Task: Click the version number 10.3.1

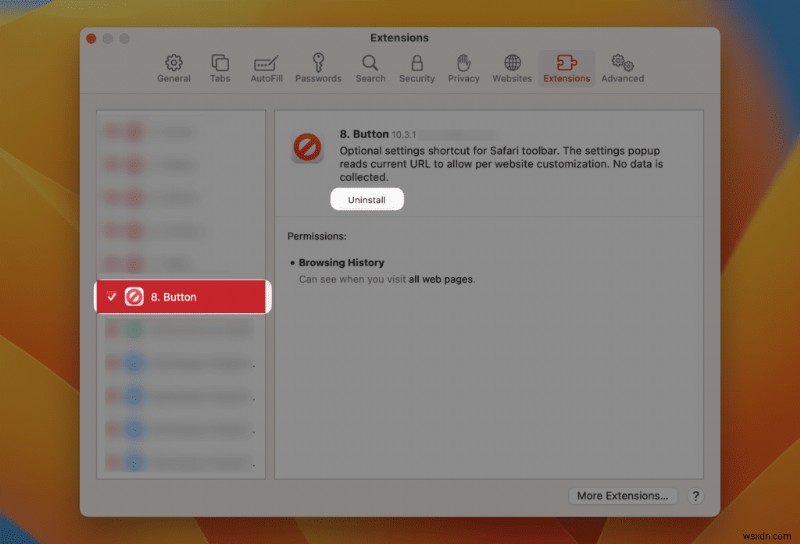Action: click(404, 135)
